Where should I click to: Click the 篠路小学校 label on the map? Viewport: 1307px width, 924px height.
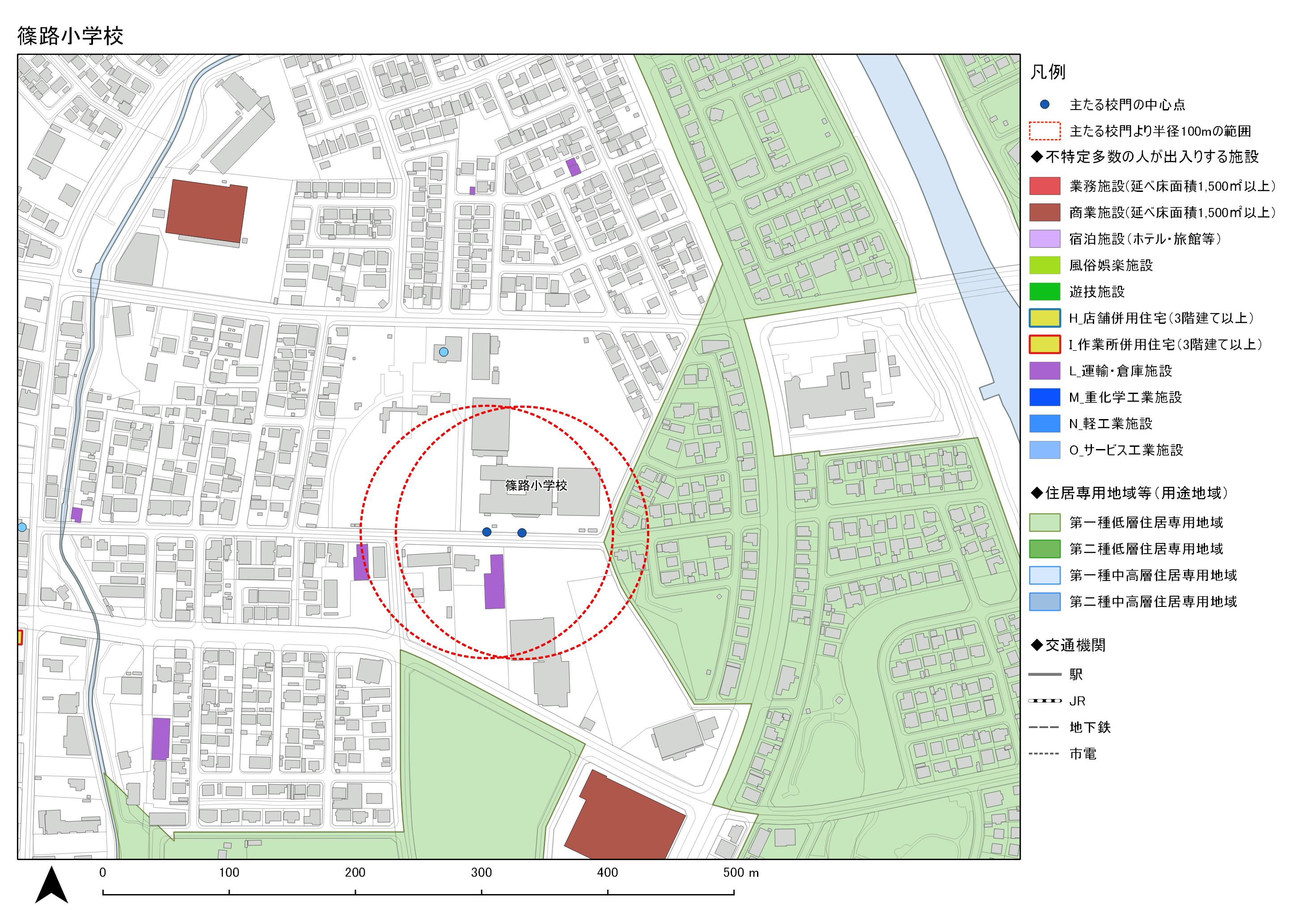[536, 486]
